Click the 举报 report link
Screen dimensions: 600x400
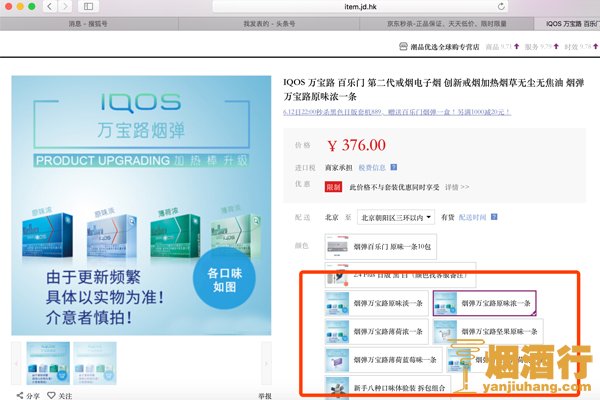(x=266, y=396)
